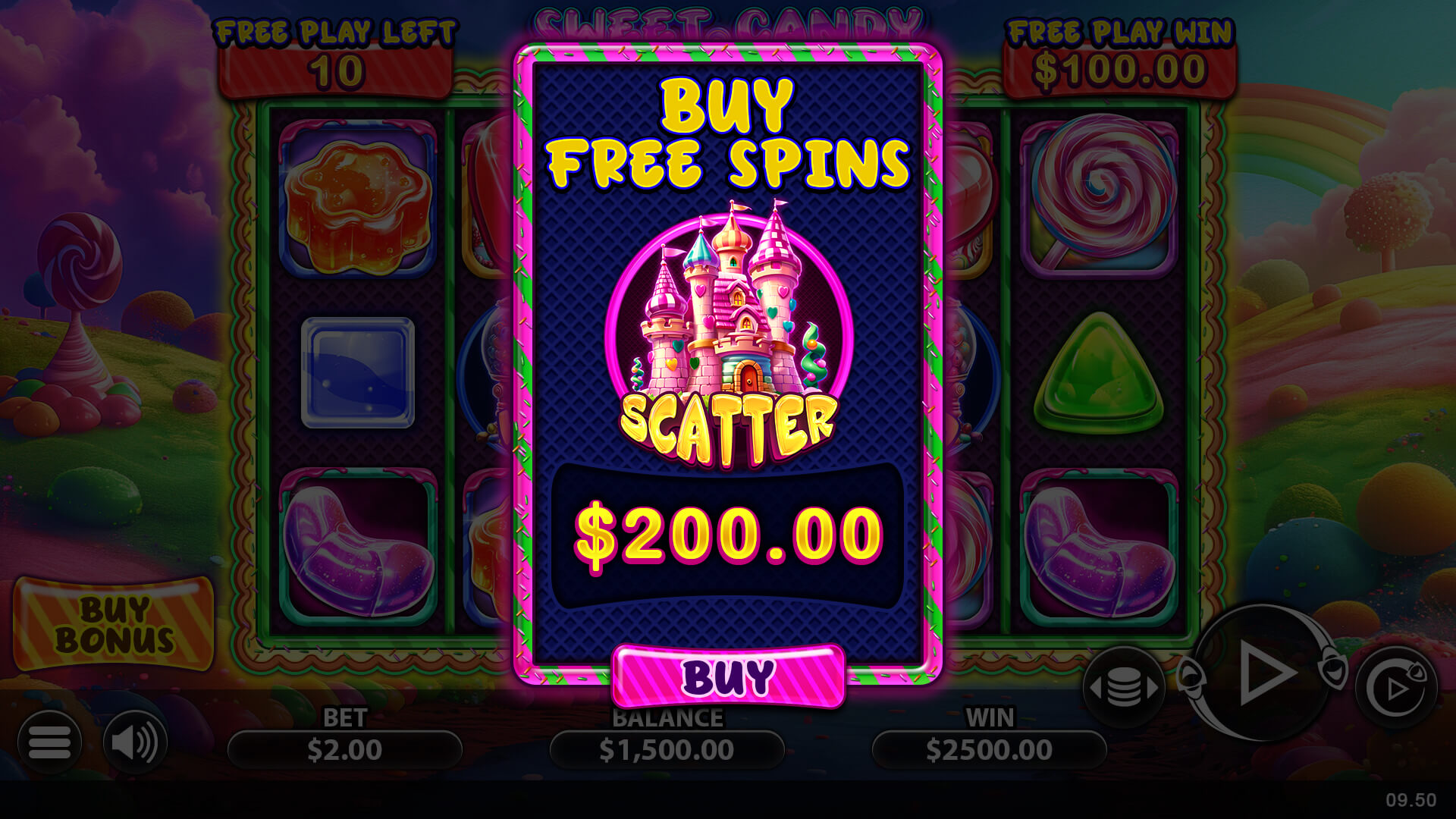Open the Buy Bonus candy button

[x=114, y=624]
